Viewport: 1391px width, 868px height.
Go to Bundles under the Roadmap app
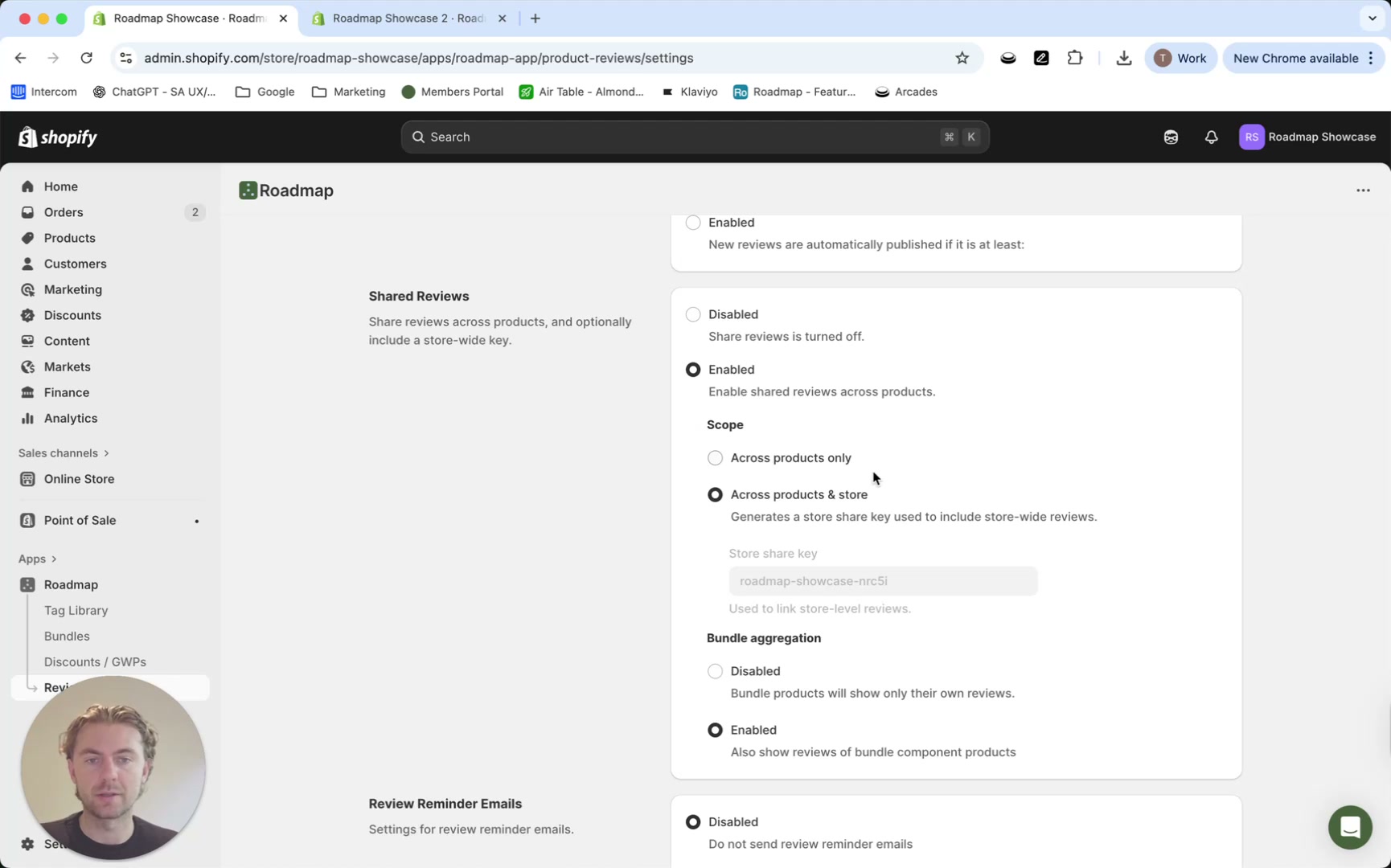point(67,636)
